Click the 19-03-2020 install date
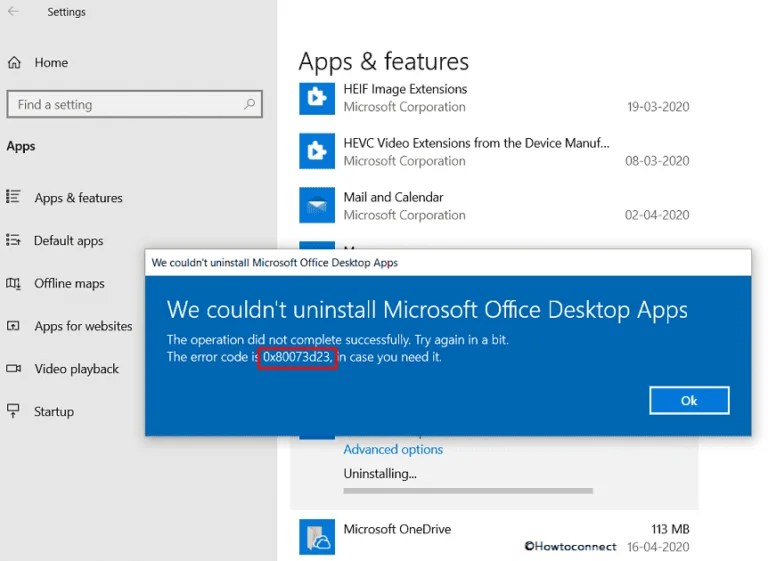This screenshot has height=561, width=768. [x=658, y=107]
